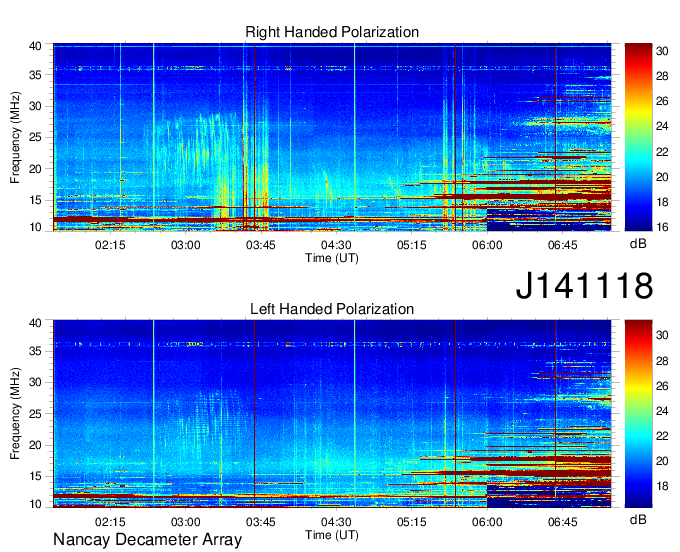The image size is (680, 552).
Task: Click the 05:15 time tick of Right Handed plot
Action: pos(412,245)
